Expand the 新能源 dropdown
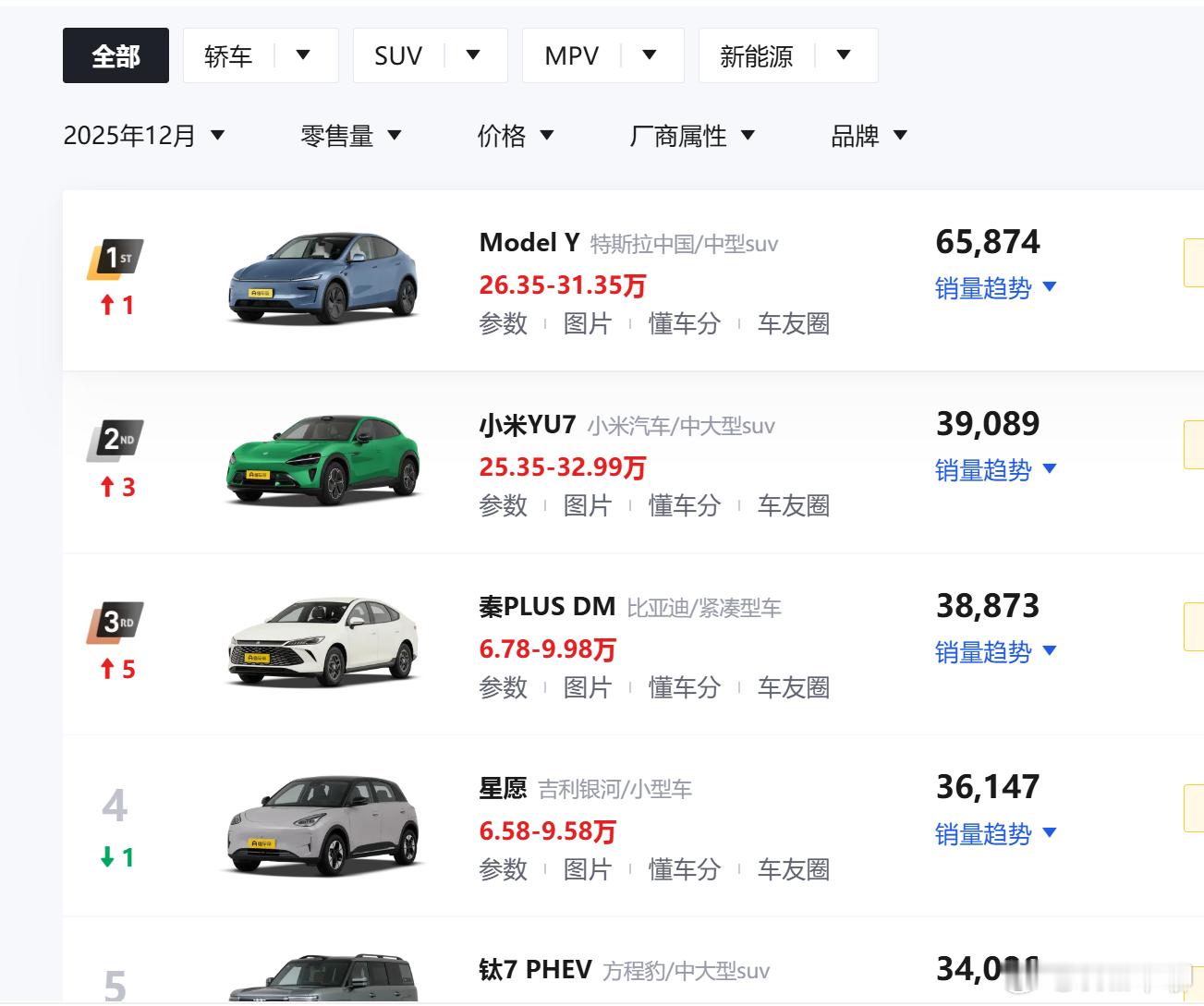 (x=843, y=55)
